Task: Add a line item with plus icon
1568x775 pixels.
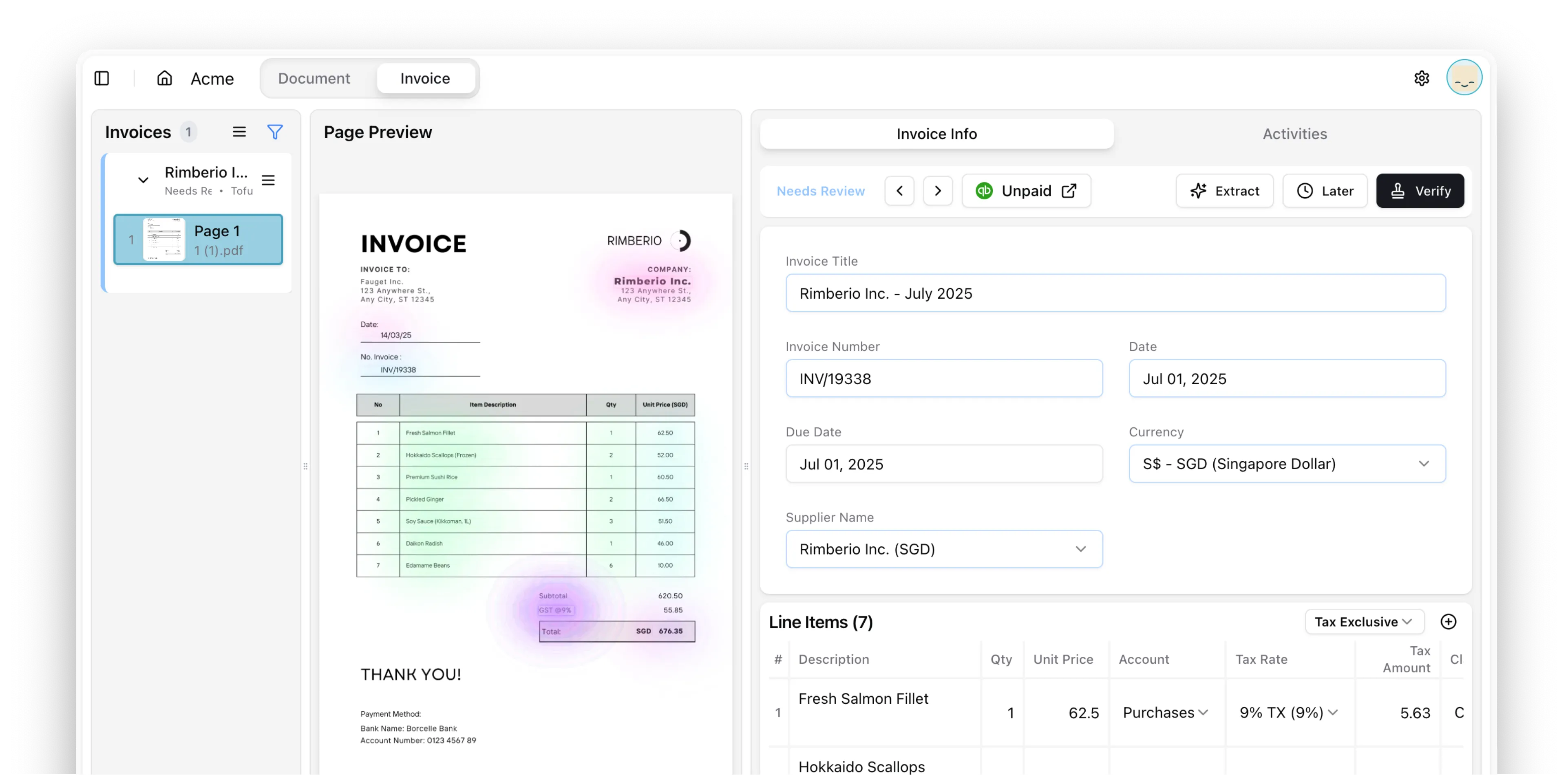Action: click(x=1448, y=622)
